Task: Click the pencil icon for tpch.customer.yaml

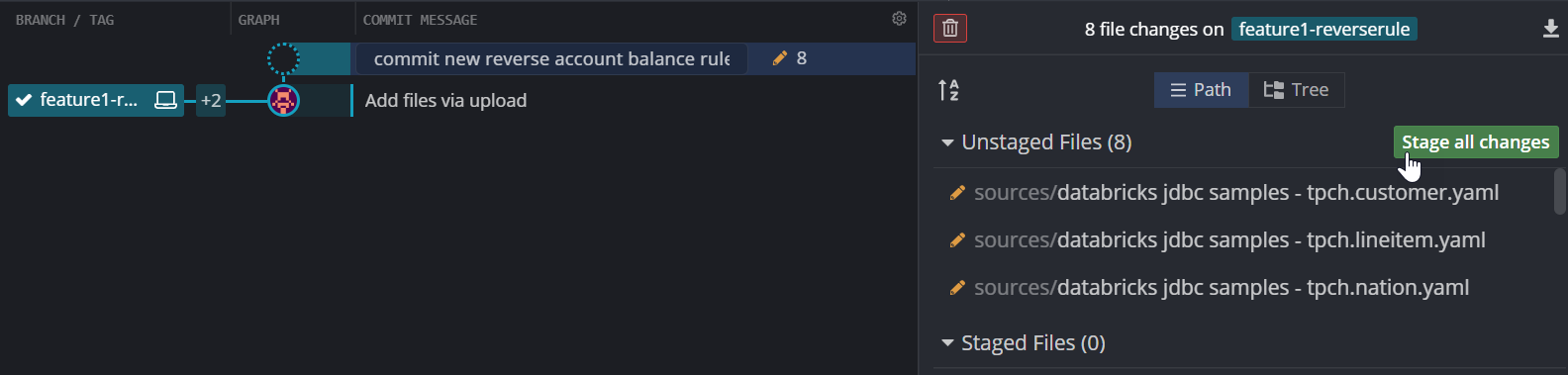Action: point(957,193)
